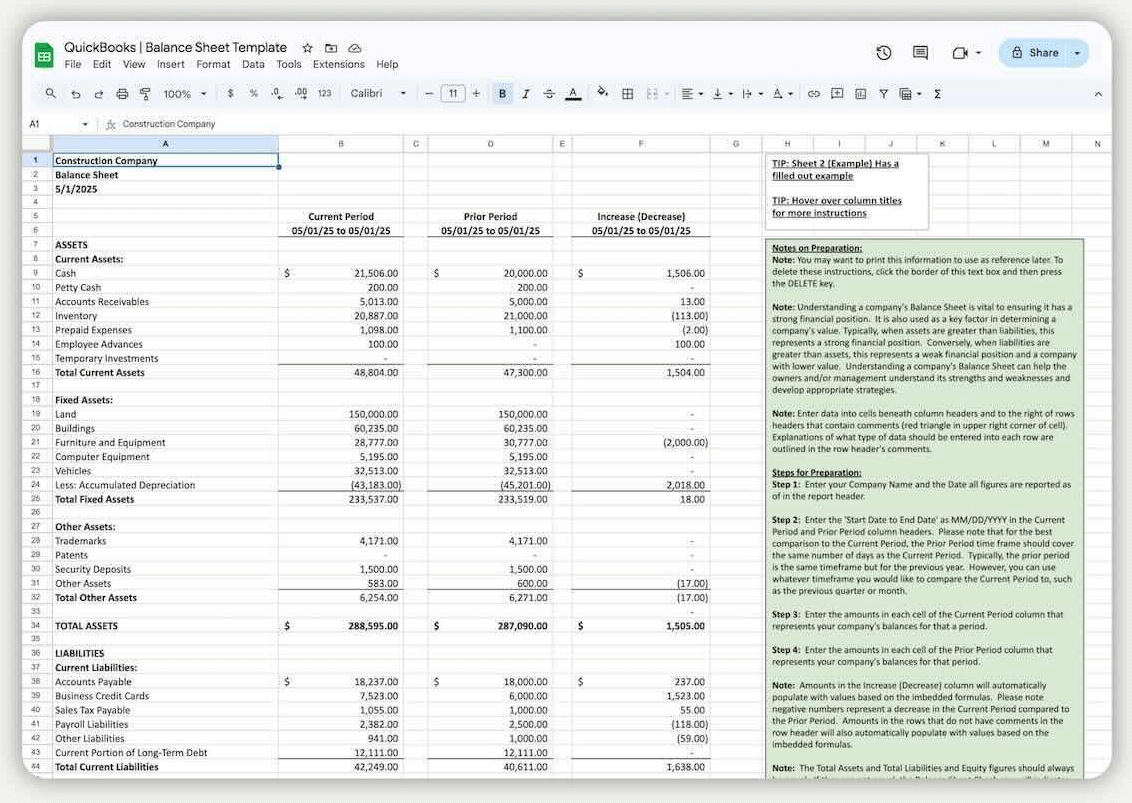Open the functions sigma menu
The height and width of the screenshot is (803, 1132).
(937, 94)
